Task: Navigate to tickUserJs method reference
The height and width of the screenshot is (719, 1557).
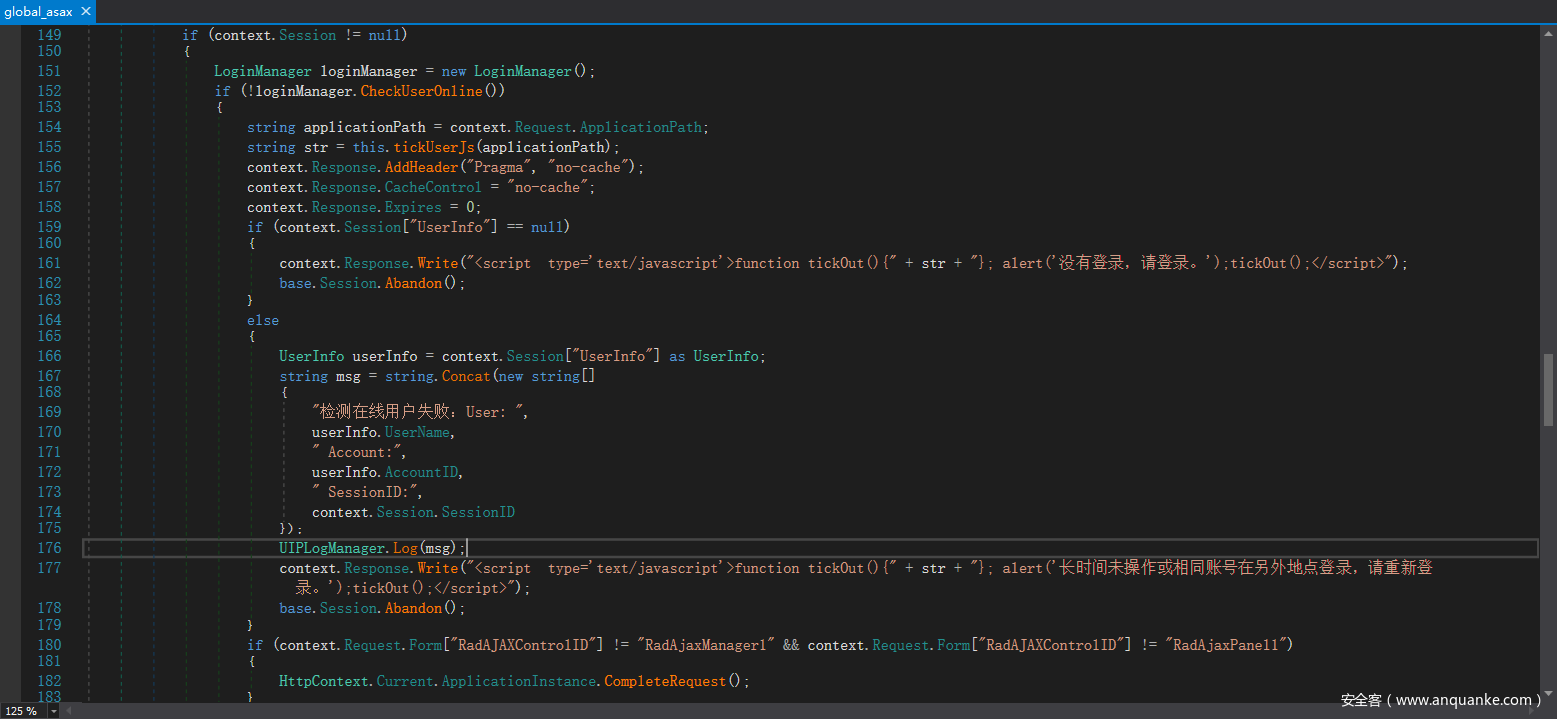Action: pos(434,147)
